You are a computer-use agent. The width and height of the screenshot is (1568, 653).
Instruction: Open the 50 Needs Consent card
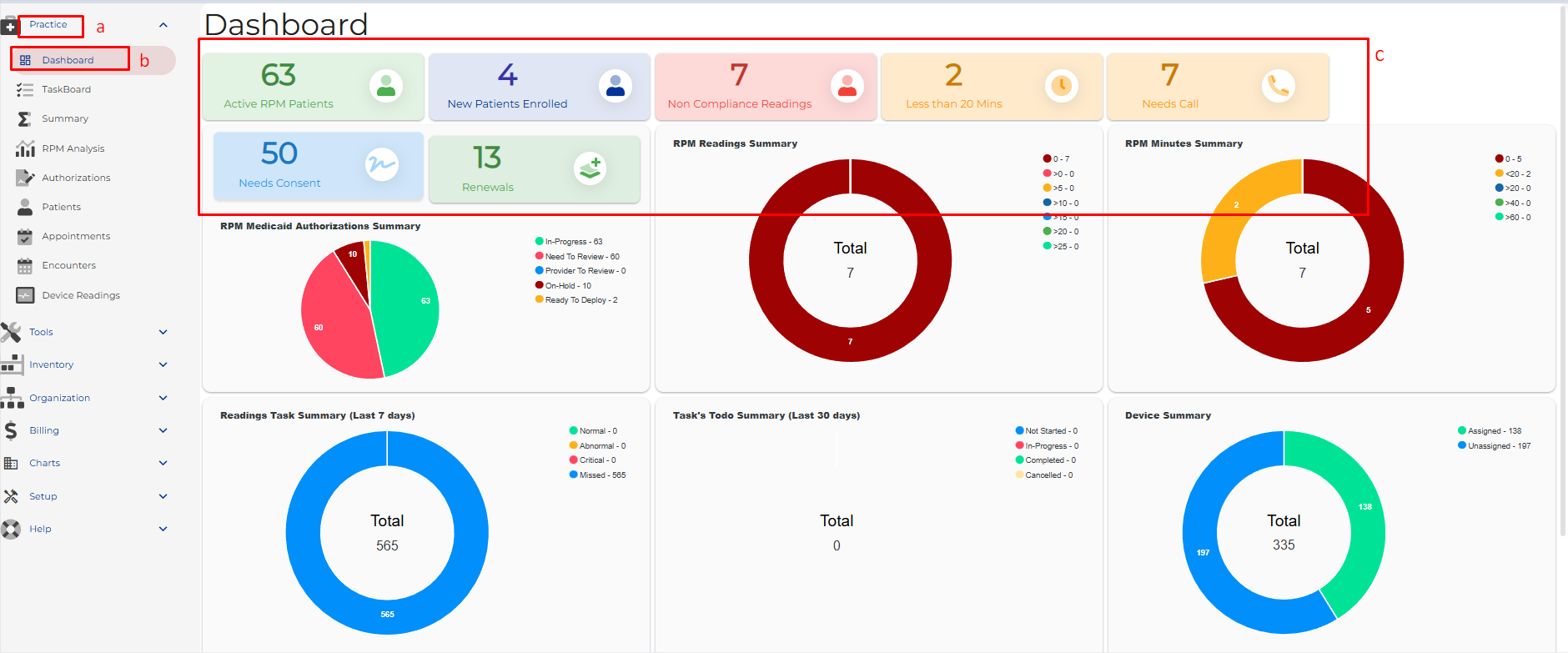coord(319,166)
